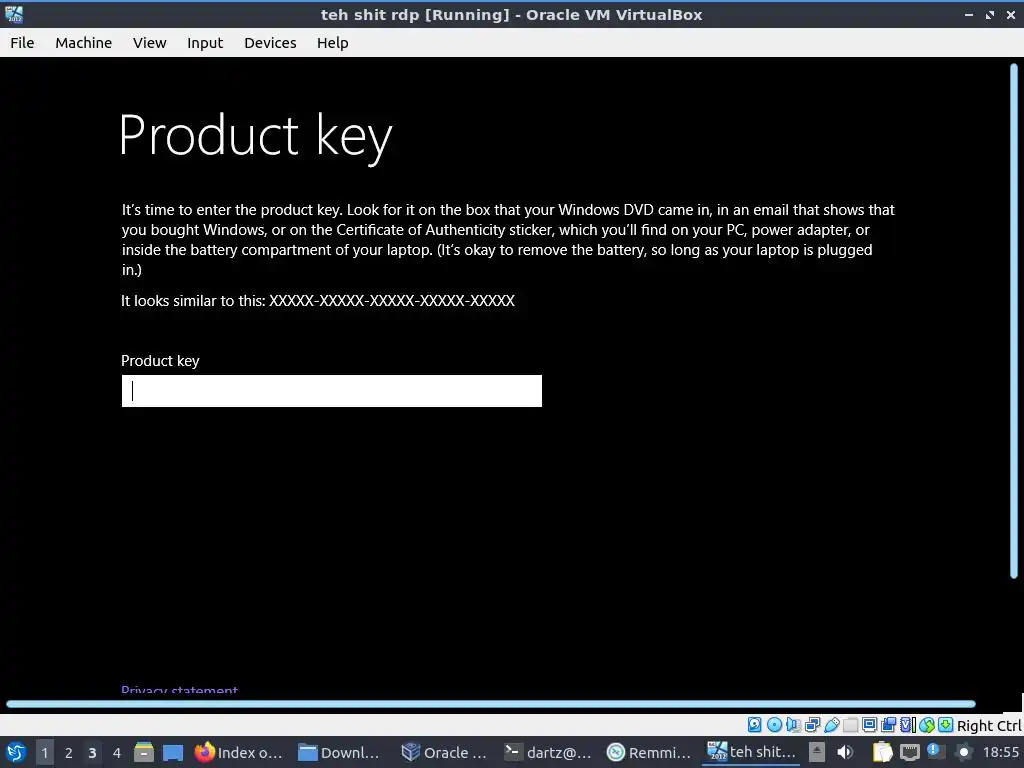Click the show desktop launcher icon
The image size is (1024, 768).
coord(173,752)
